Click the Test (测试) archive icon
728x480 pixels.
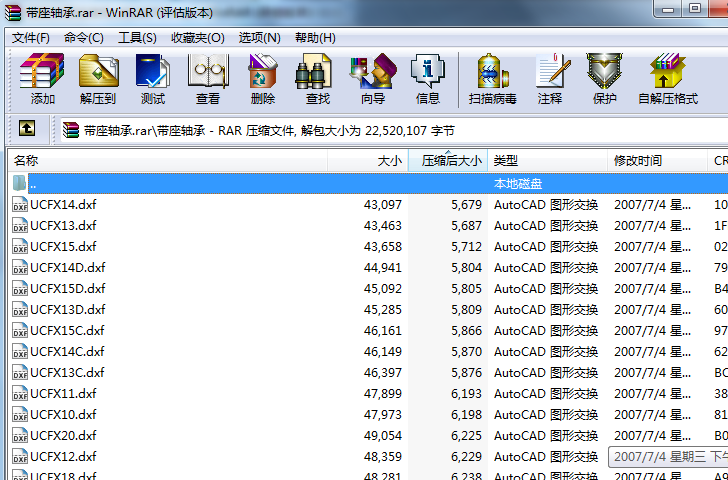click(x=153, y=71)
